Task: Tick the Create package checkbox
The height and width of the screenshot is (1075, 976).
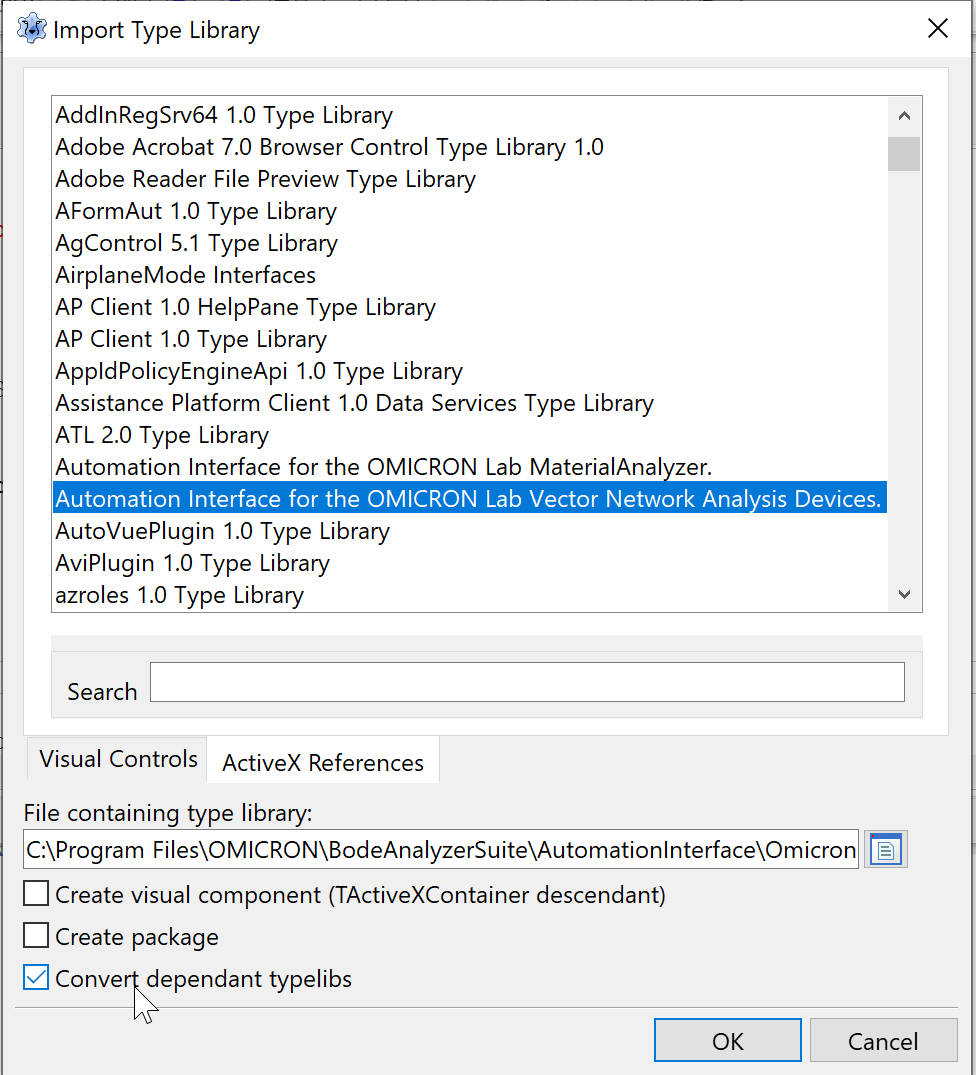Action: 36,936
